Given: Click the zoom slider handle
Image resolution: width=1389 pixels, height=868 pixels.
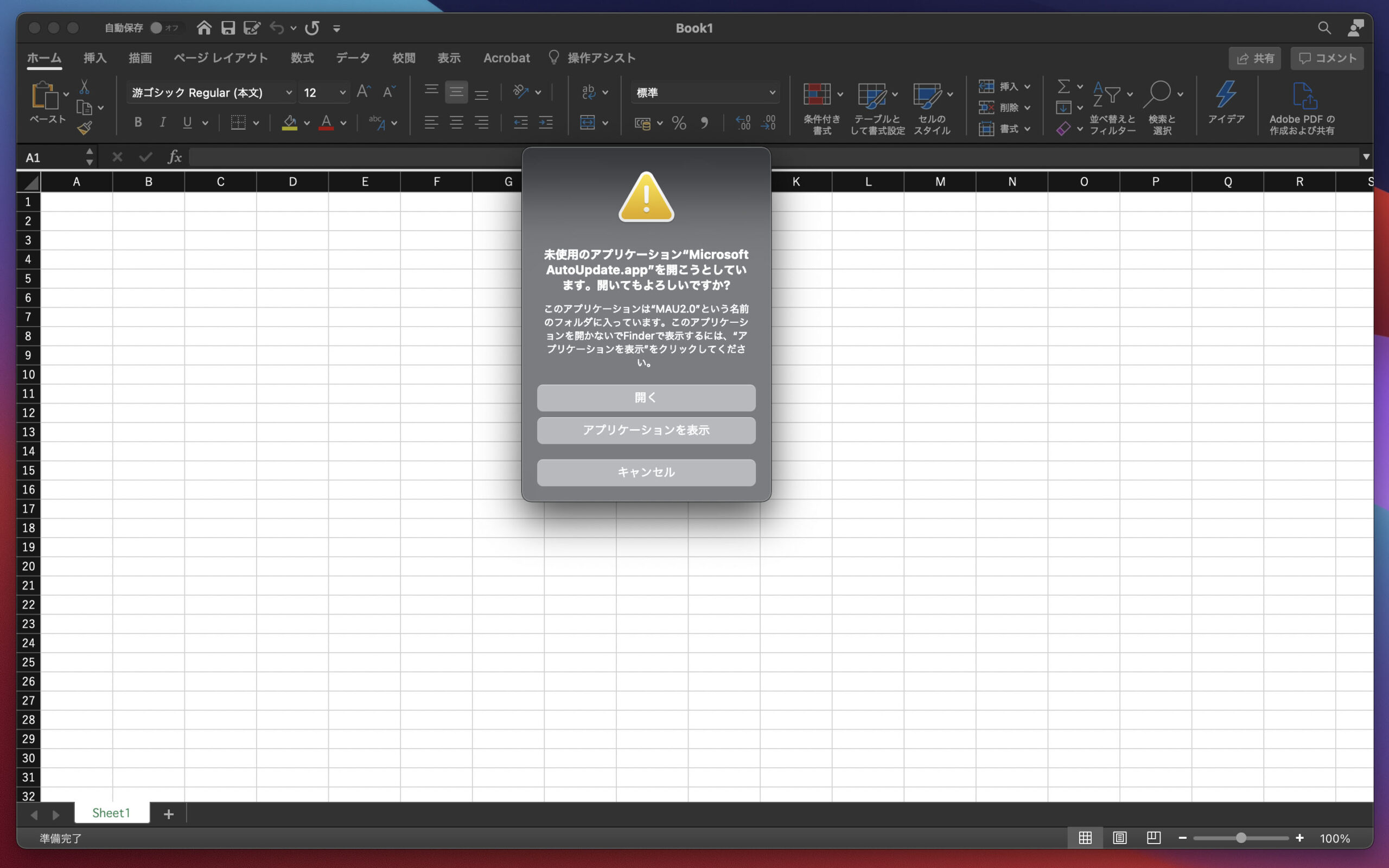Looking at the screenshot, I should coord(1241,838).
